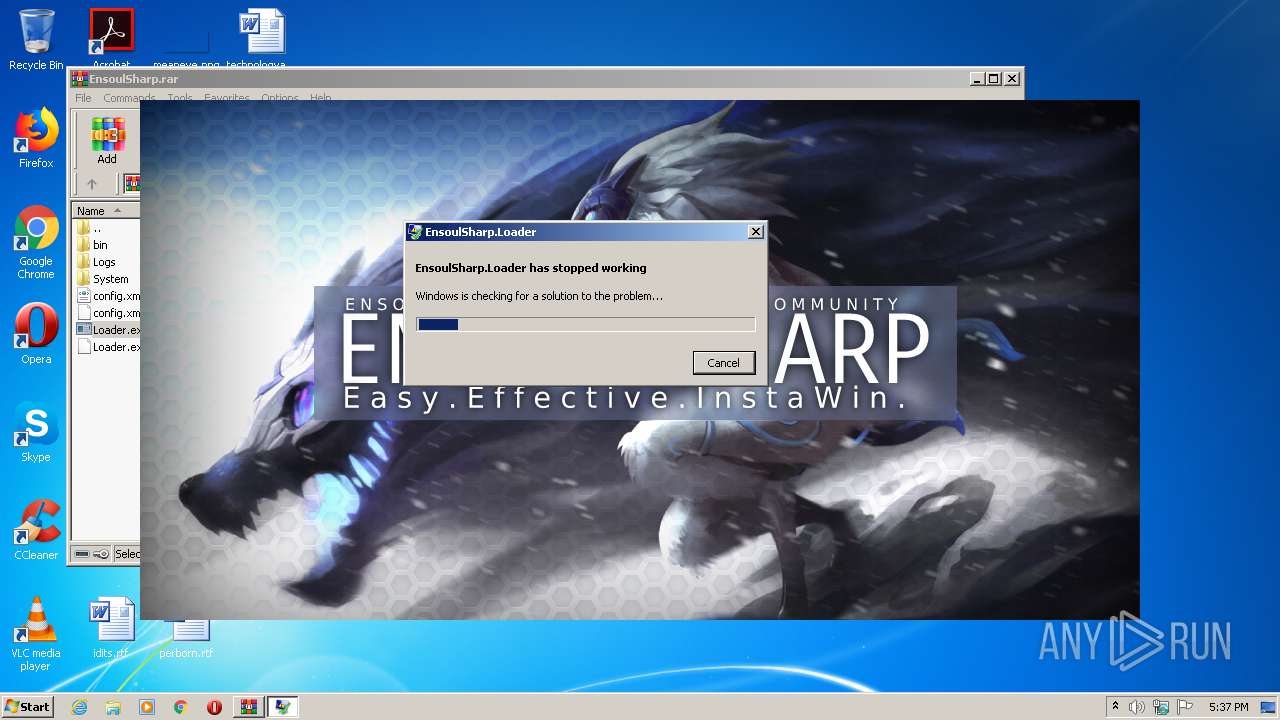This screenshot has width=1280, height=720.
Task: Cancel the Windows solution check
Action: point(723,363)
